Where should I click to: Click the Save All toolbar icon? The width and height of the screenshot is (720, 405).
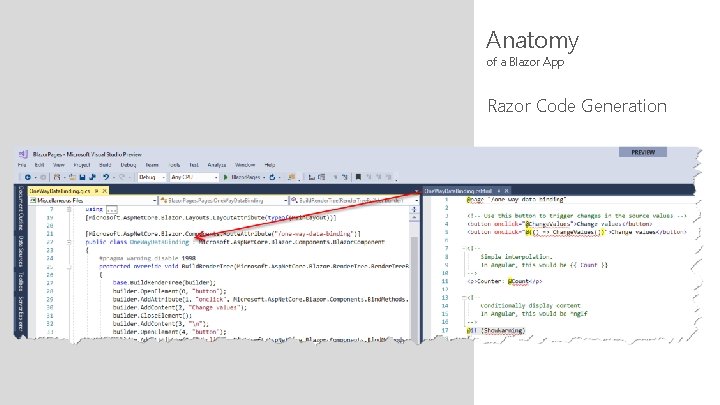(x=92, y=177)
